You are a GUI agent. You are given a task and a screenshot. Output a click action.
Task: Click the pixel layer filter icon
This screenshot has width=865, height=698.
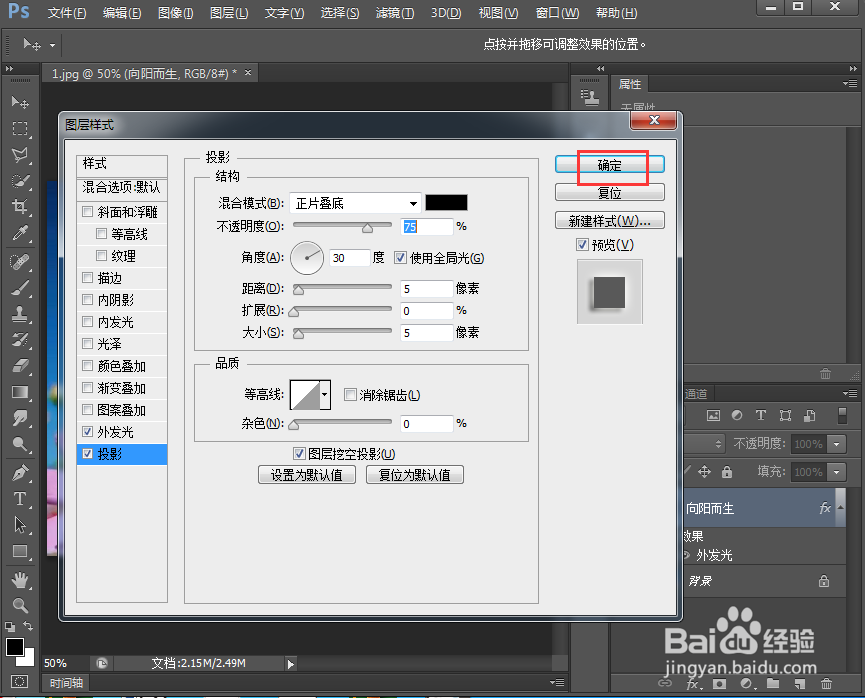click(x=713, y=415)
